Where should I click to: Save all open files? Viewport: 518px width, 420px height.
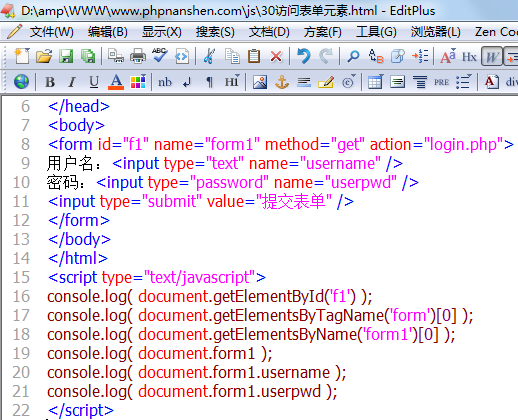click(x=88, y=56)
